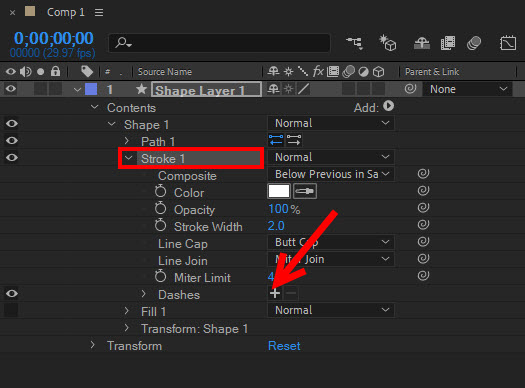Screen dimensions: 525x388
Task: Hide Shape Layer 1 with its eye toggle
Action: point(11,89)
